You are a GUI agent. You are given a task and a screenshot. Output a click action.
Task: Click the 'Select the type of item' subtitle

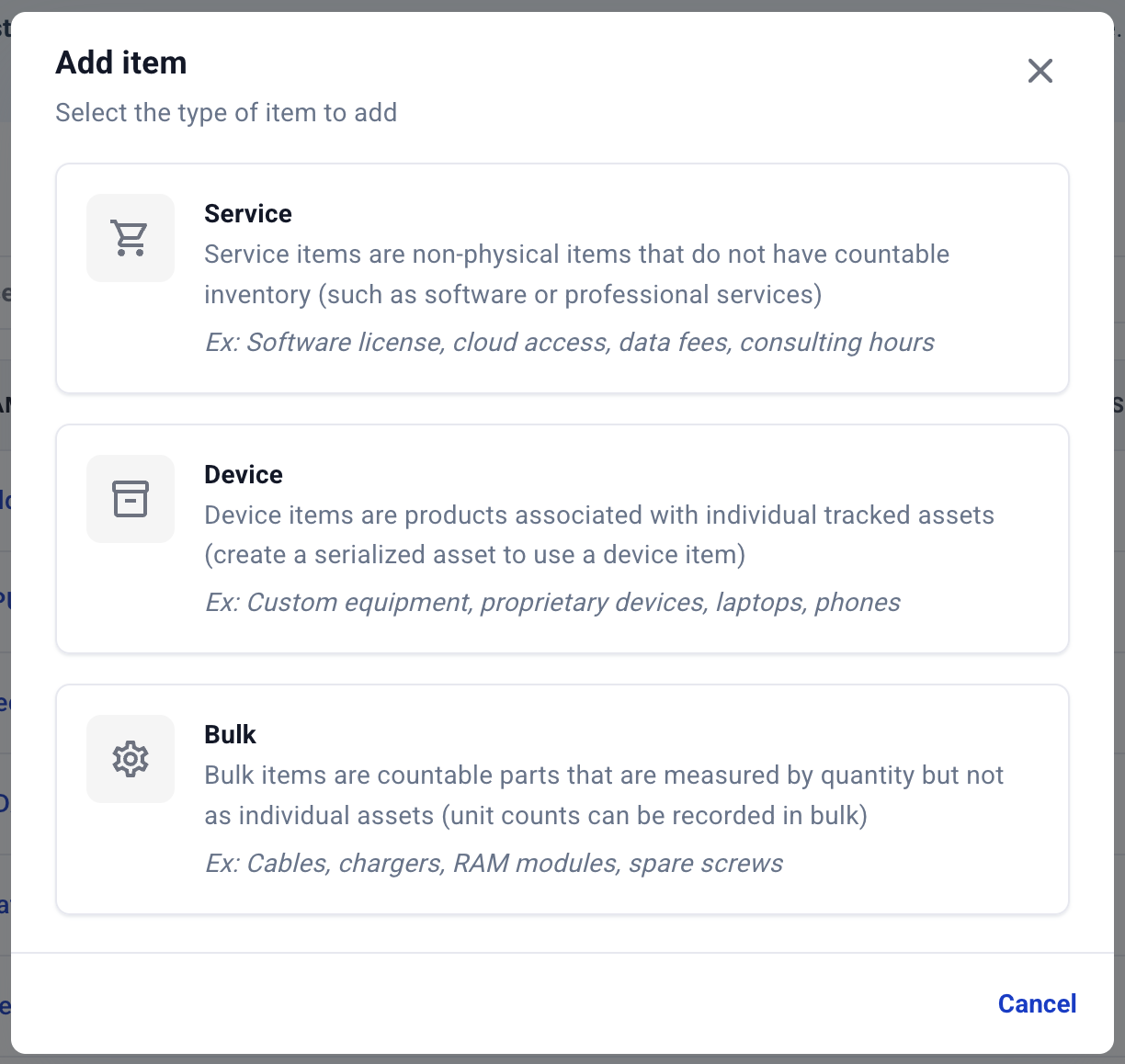pos(226,112)
